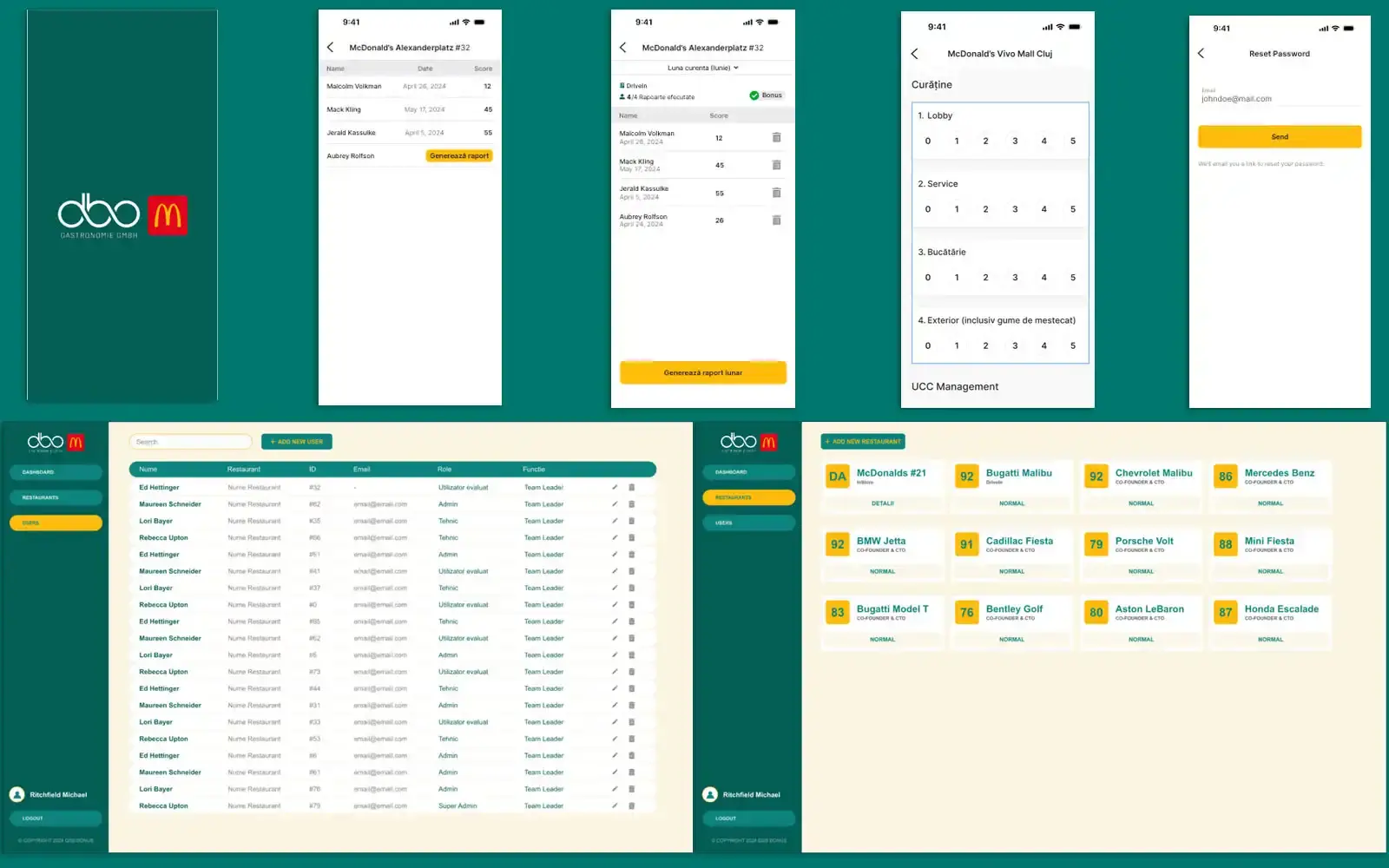Click Generează raport for Aubrey Rolfson
The height and width of the screenshot is (868, 1389).
click(459, 156)
